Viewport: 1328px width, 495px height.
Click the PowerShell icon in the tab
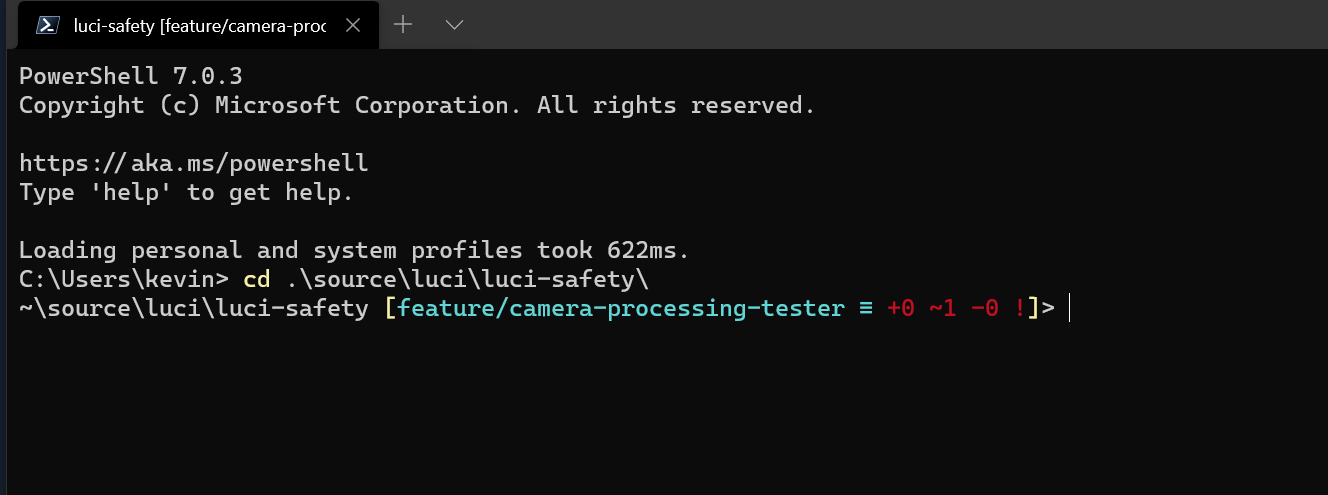47,25
